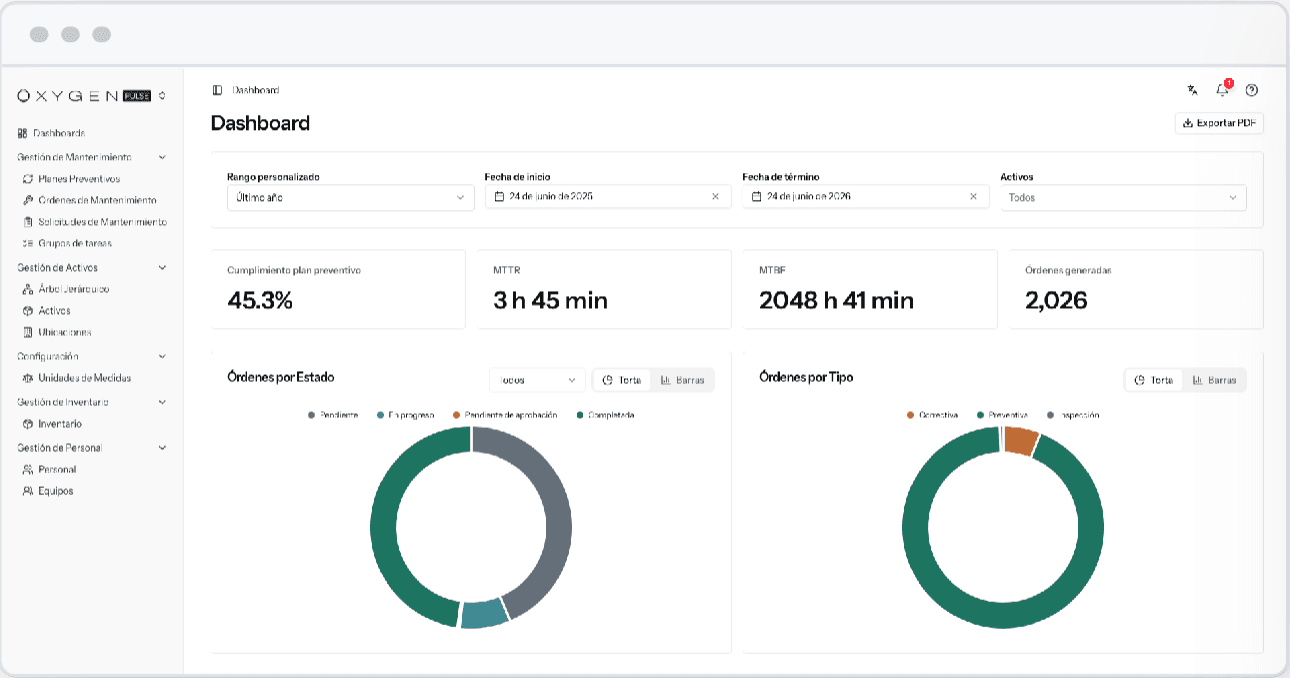Click the Dashboards grid icon
The width and height of the screenshot is (1290, 678).
22,133
